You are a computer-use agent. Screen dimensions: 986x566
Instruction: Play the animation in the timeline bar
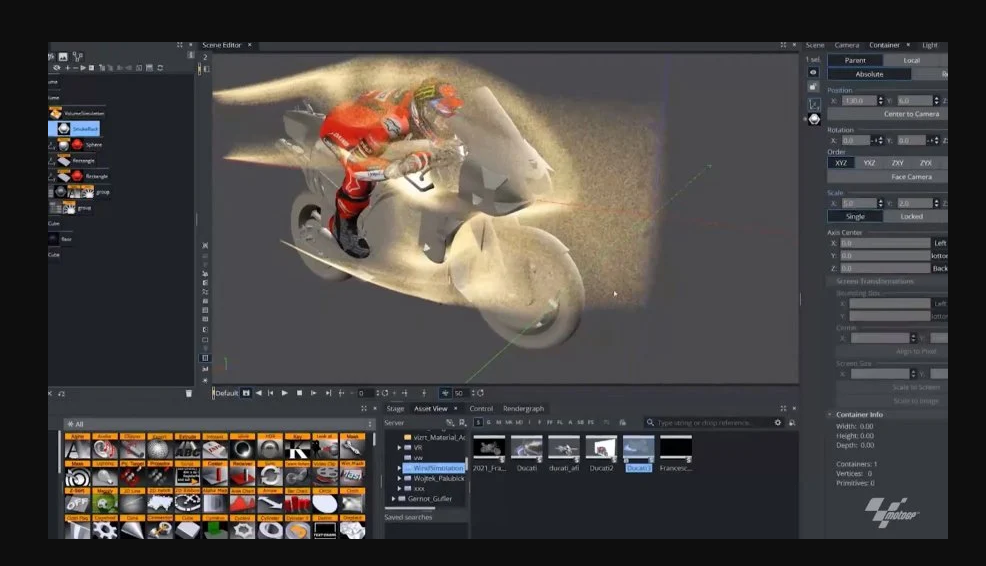coord(285,393)
